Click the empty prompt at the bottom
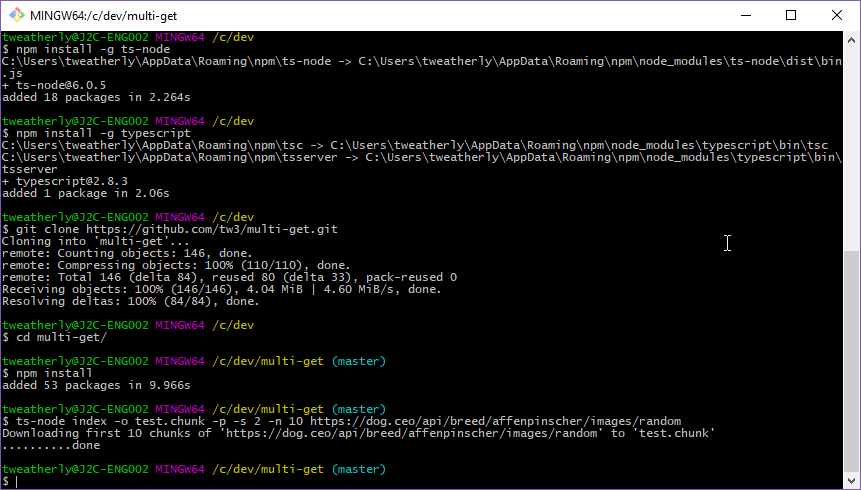861x490 pixels. [10, 482]
